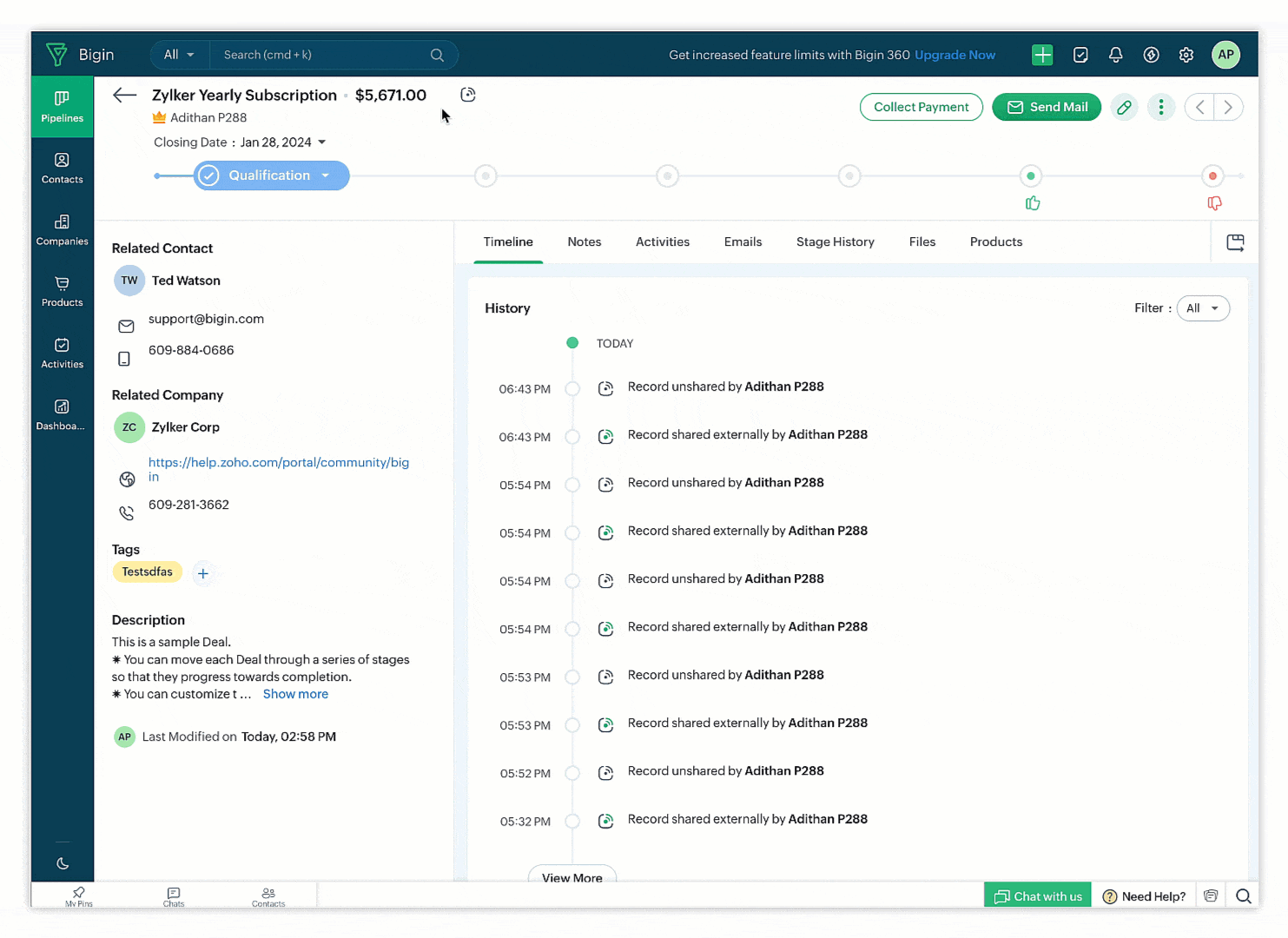Go to previous record chevron

[1199, 107]
